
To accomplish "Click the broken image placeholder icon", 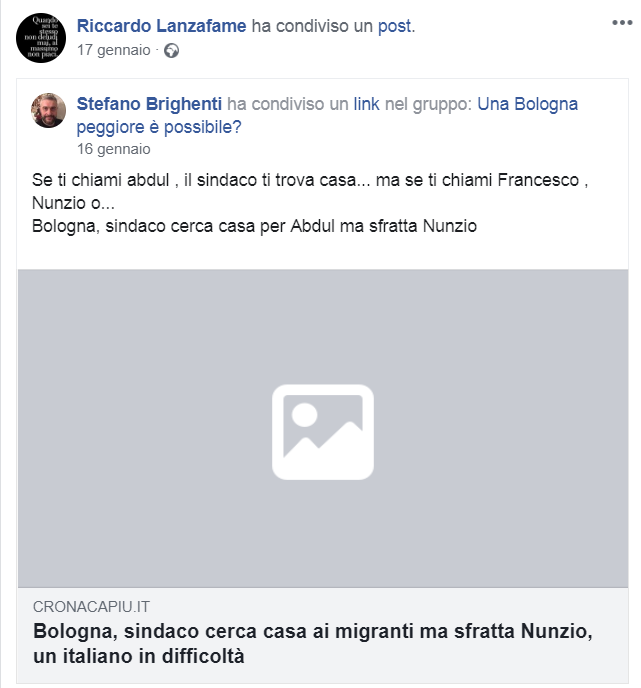I will tap(323, 432).
